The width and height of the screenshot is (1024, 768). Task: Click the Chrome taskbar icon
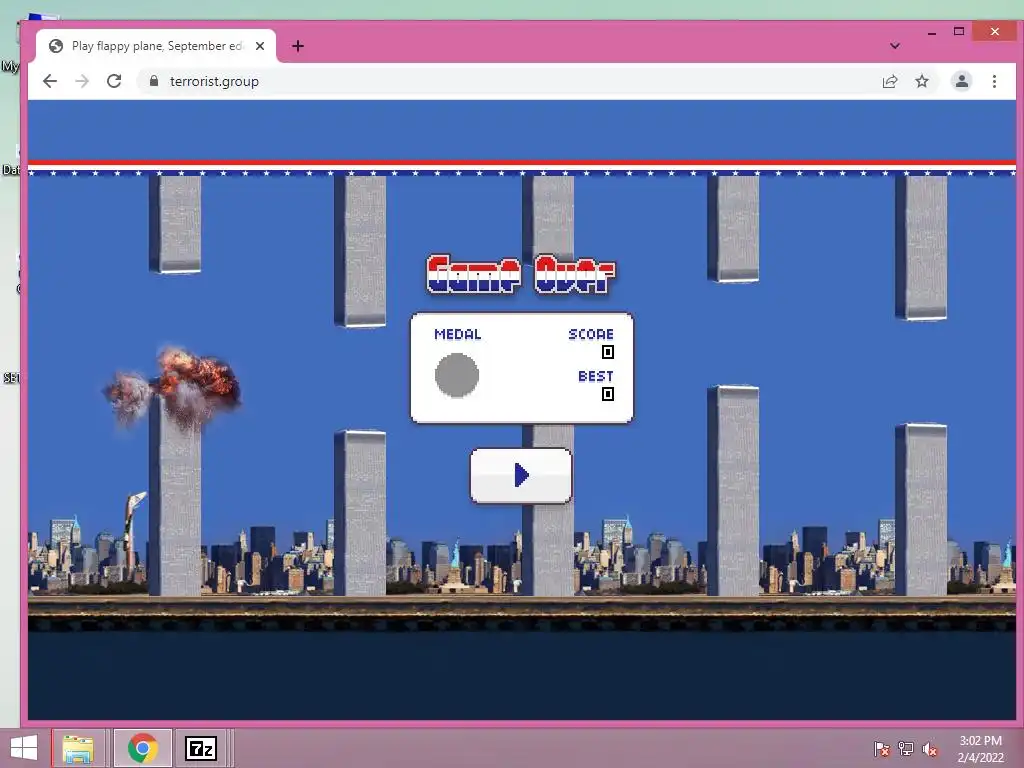click(x=142, y=748)
